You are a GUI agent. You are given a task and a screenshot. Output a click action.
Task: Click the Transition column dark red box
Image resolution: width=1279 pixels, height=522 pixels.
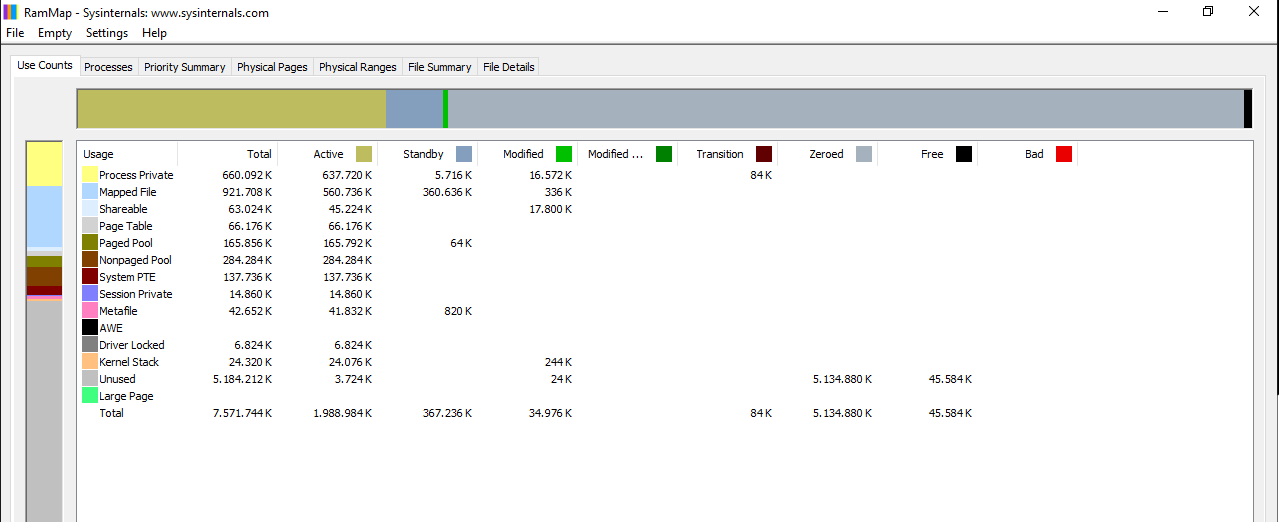(x=764, y=154)
